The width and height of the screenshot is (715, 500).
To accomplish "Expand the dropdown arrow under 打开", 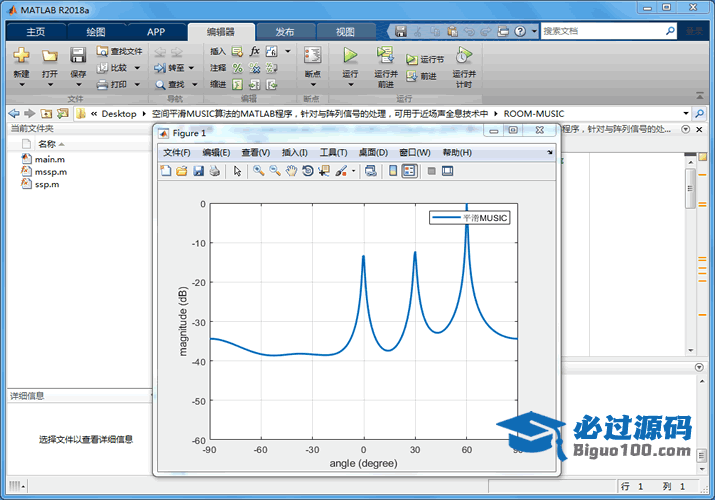I will 50,85.
